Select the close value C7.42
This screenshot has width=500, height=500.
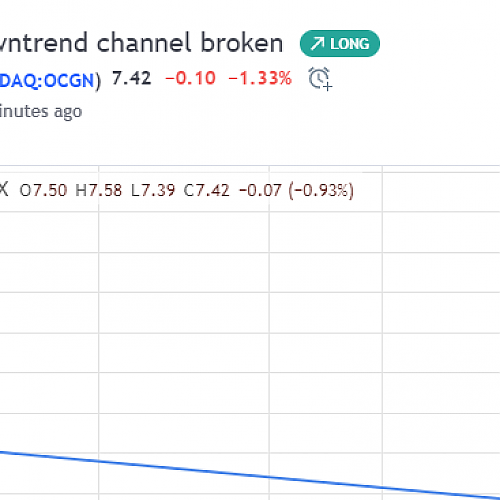(207, 190)
